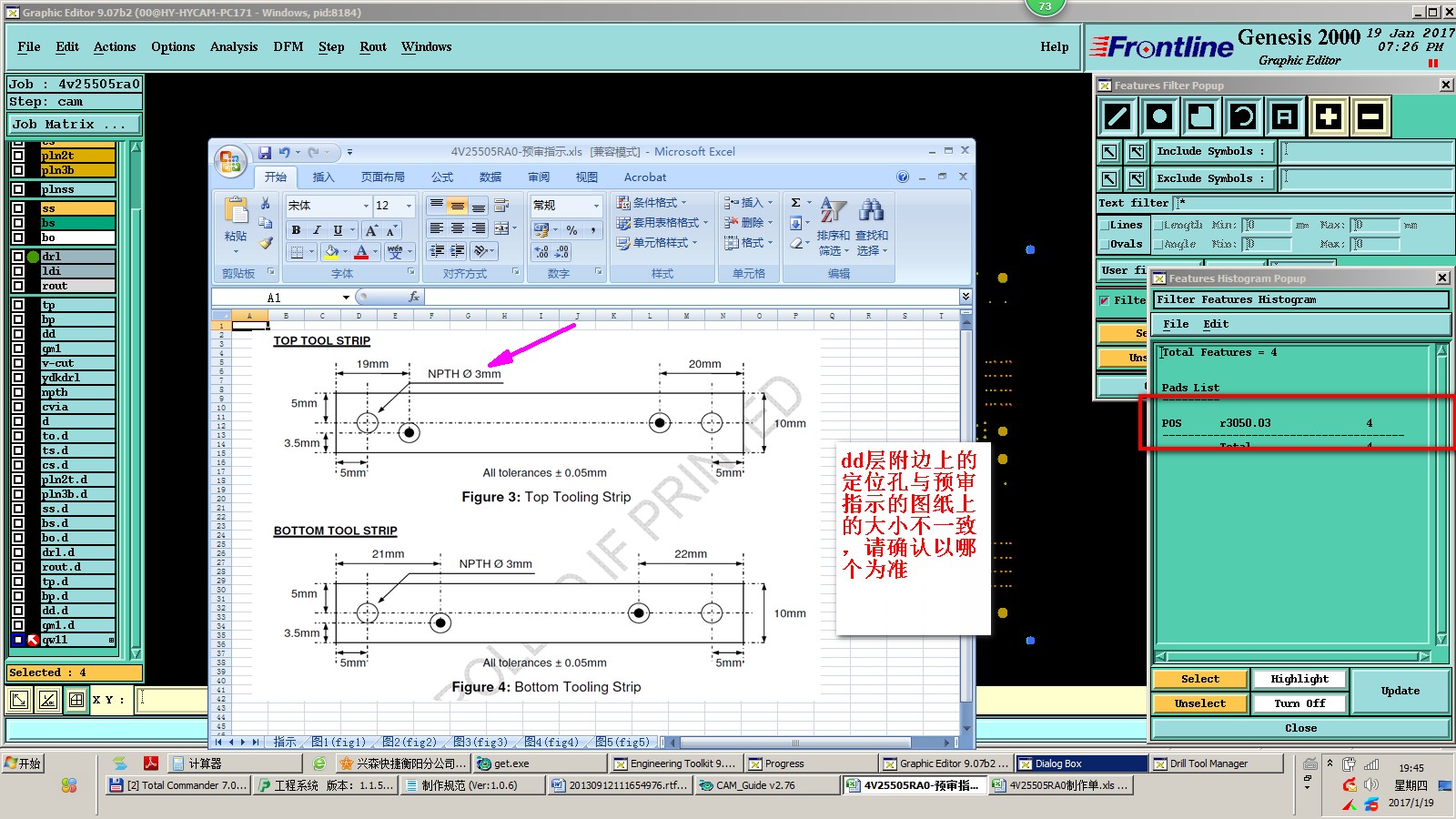Click the grid snap icon near X Y
This screenshot has width=1456, height=819.
coord(76,700)
